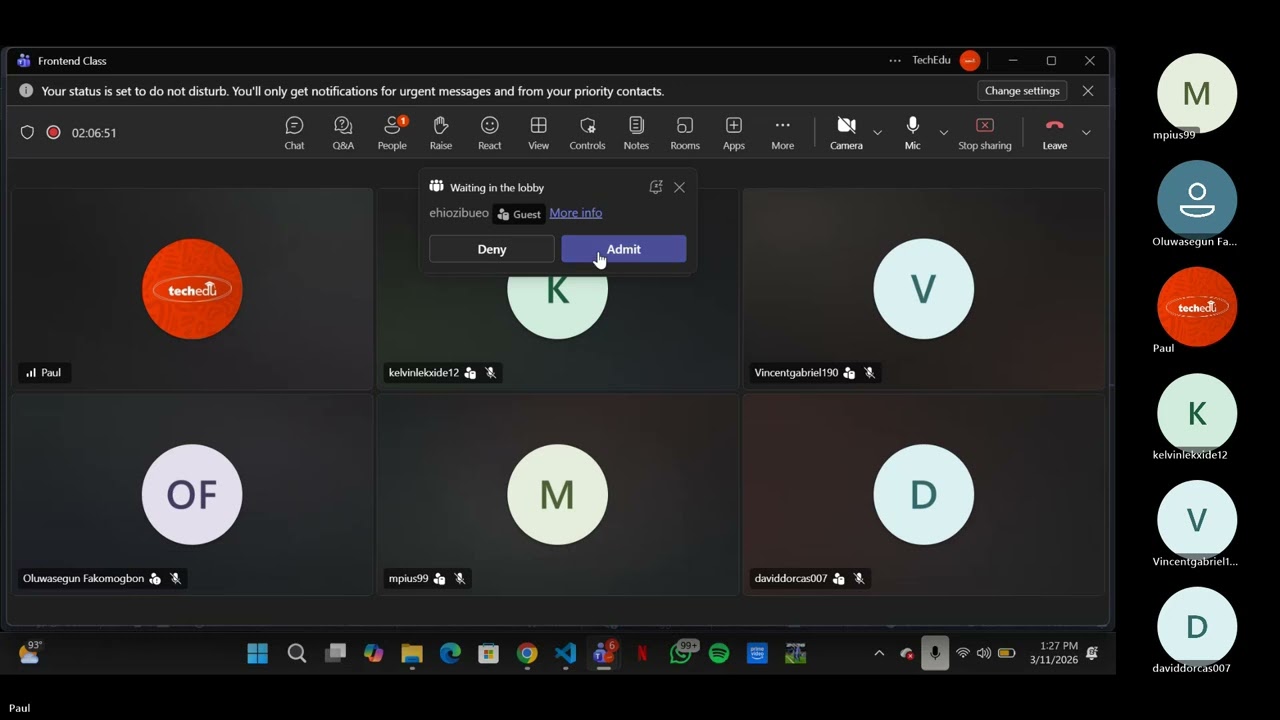The width and height of the screenshot is (1280, 720).
Task: Open Copilot from the taskbar
Action: pyautogui.click(x=373, y=654)
